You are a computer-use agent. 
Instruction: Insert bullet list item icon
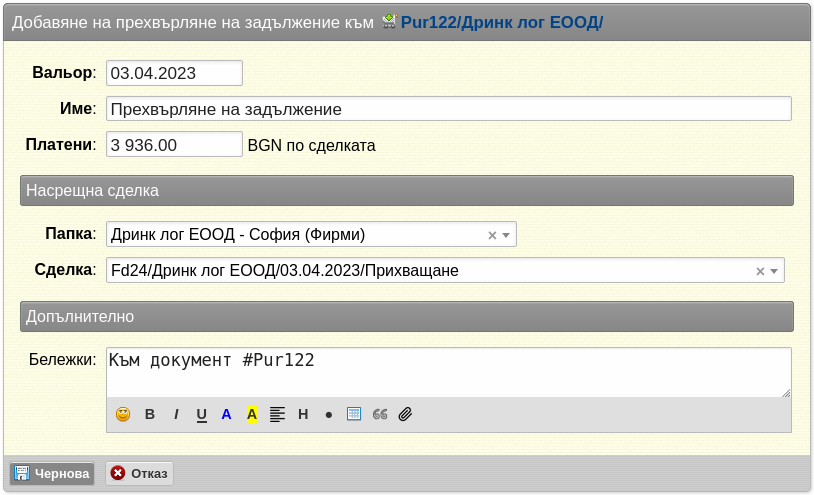tap(329, 415)
